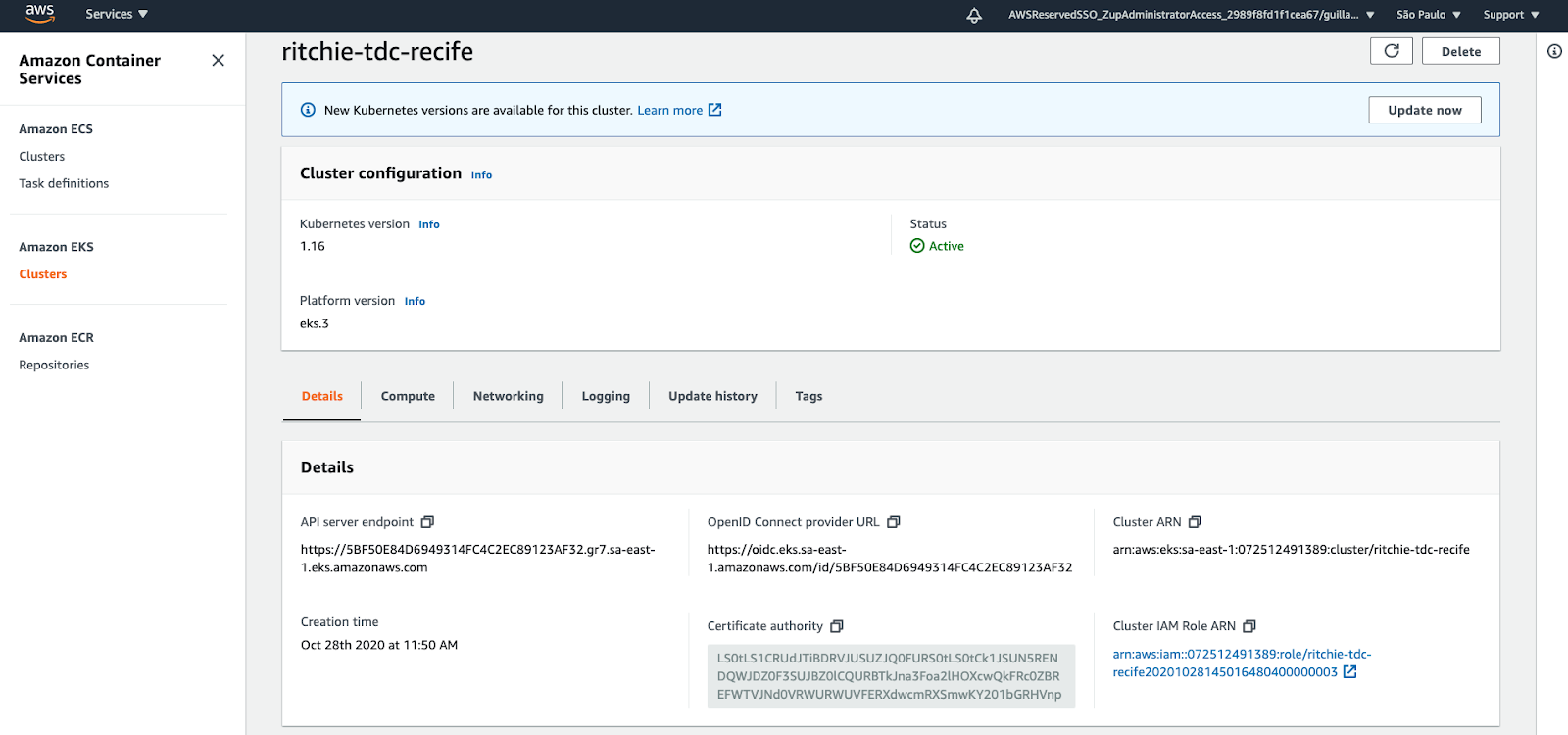Click the Amazon EKS sidebar heading
Viewport: 1568px width, 735px height.
[56, 247]
